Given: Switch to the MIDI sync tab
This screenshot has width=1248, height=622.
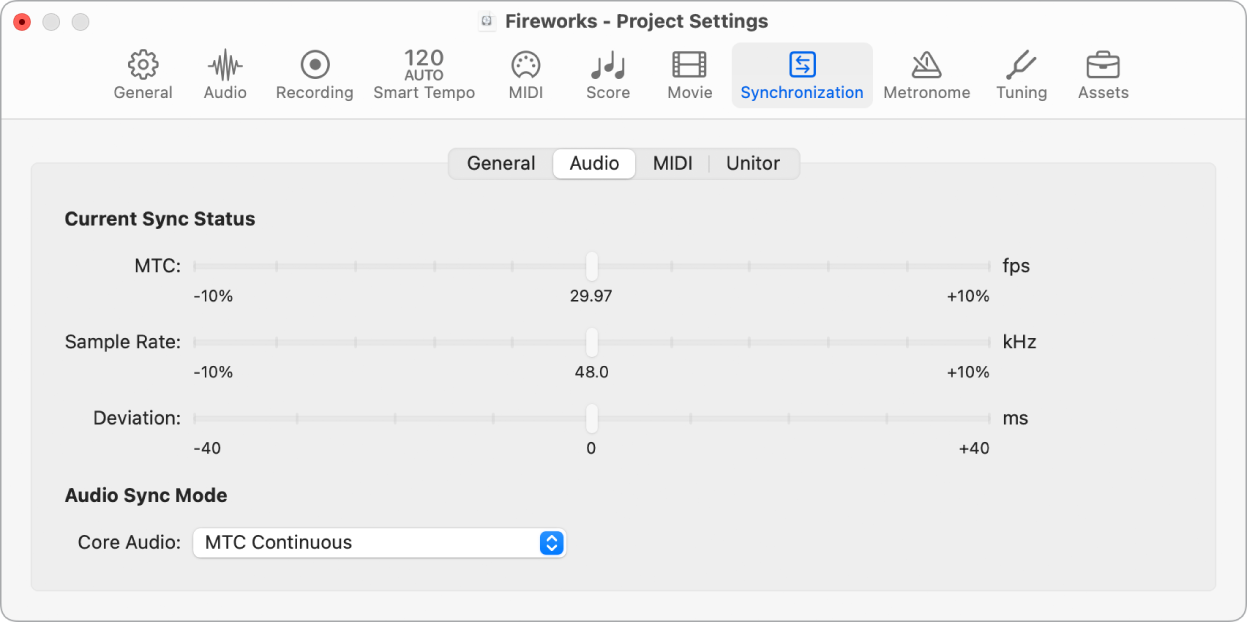Looking at the screenshot, I should click(672, 163).
